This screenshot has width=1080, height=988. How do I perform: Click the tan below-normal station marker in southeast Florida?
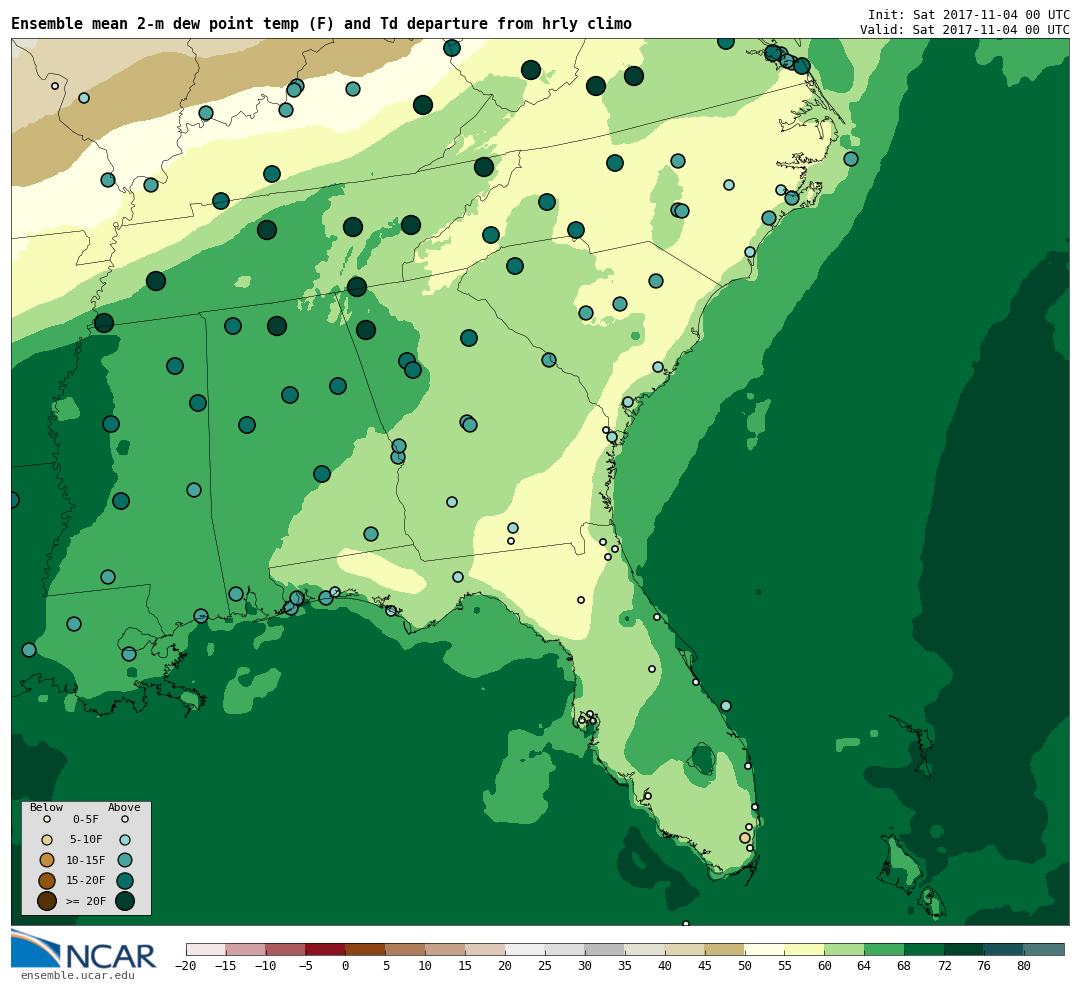click(x=745, y=838)
